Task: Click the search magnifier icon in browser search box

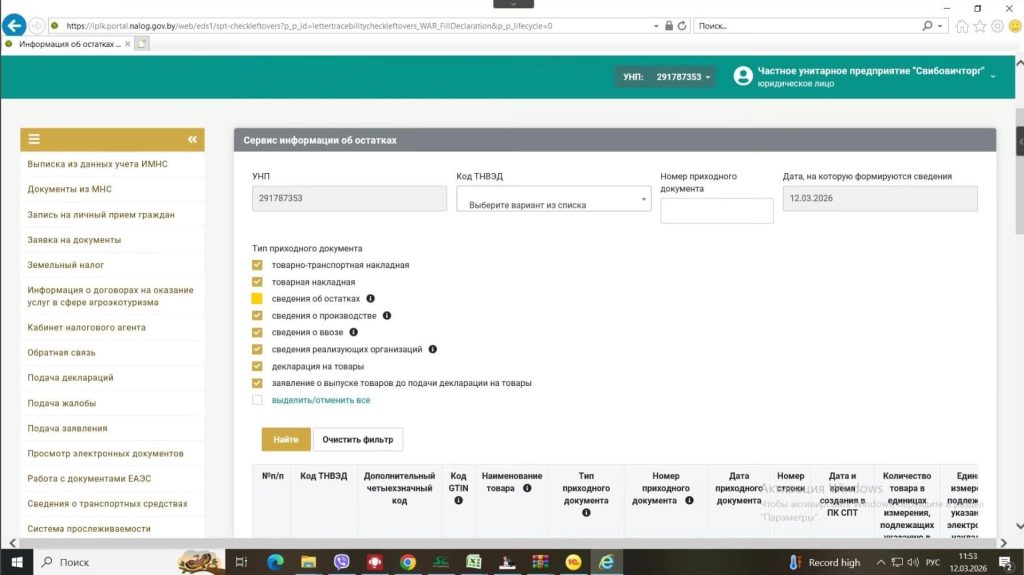Action: coord(927,25)
